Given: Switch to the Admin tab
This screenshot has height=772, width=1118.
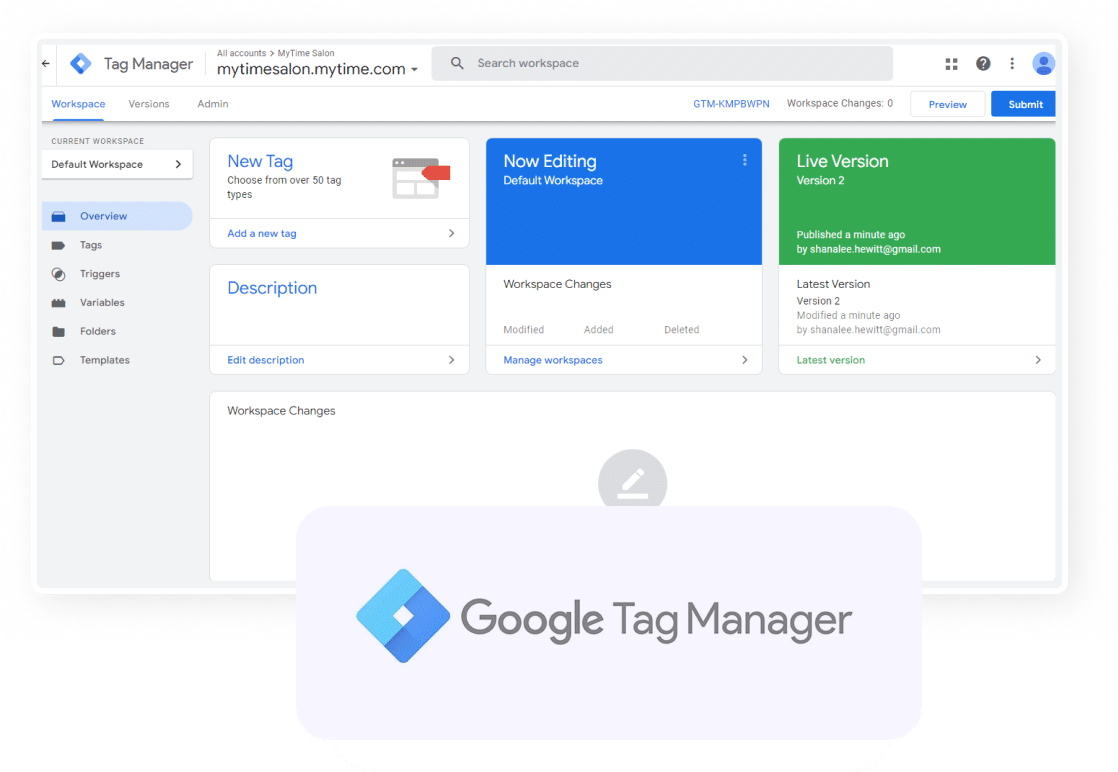Looking at the screenshot, I should [212, 104].
